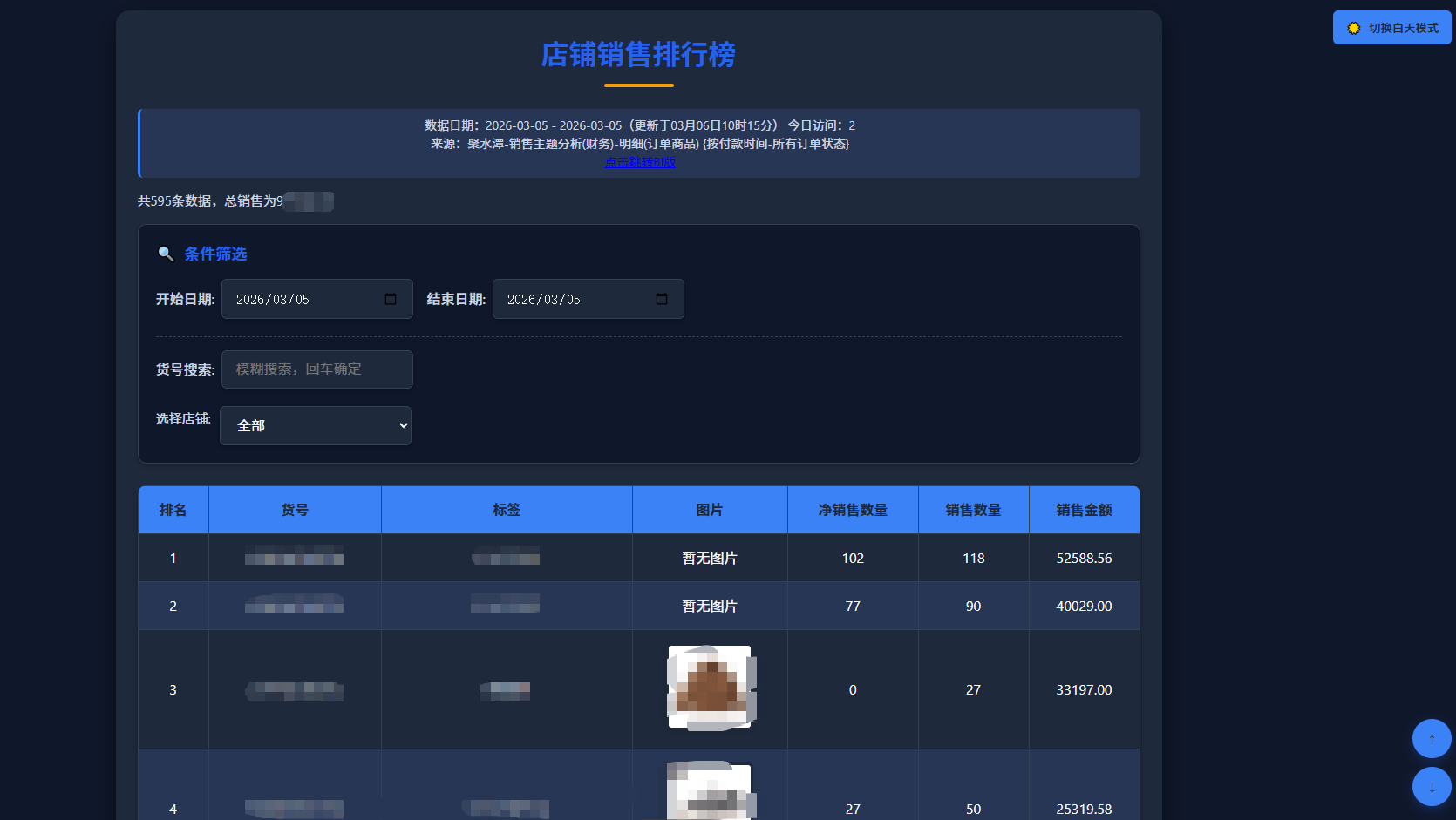The image size is (1456, 820).
Task: Expand the 选择店铺 store dropdown
Action: pyautogui.click(x=315, y=425)
